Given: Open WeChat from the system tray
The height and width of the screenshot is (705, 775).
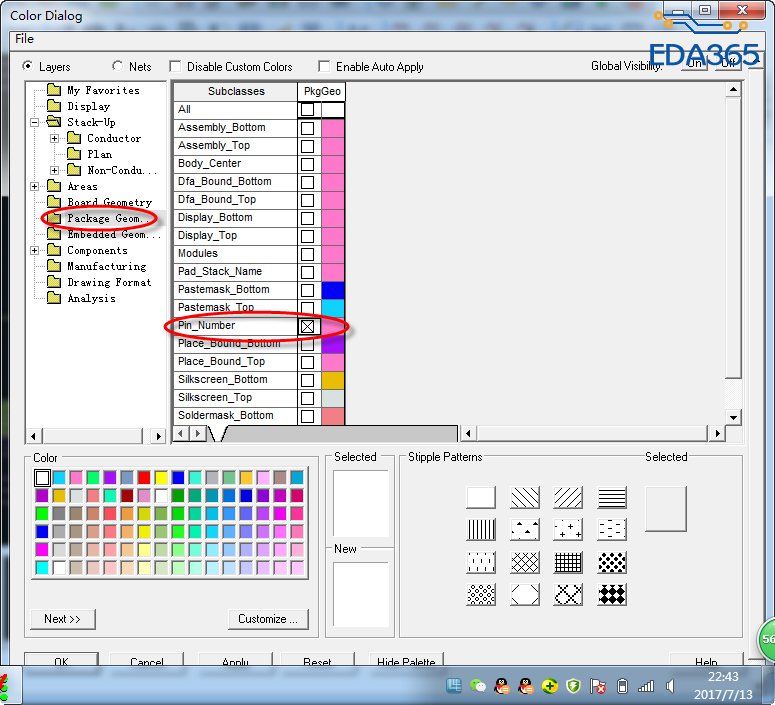Looking at the screenshot, I should (477, 686).
